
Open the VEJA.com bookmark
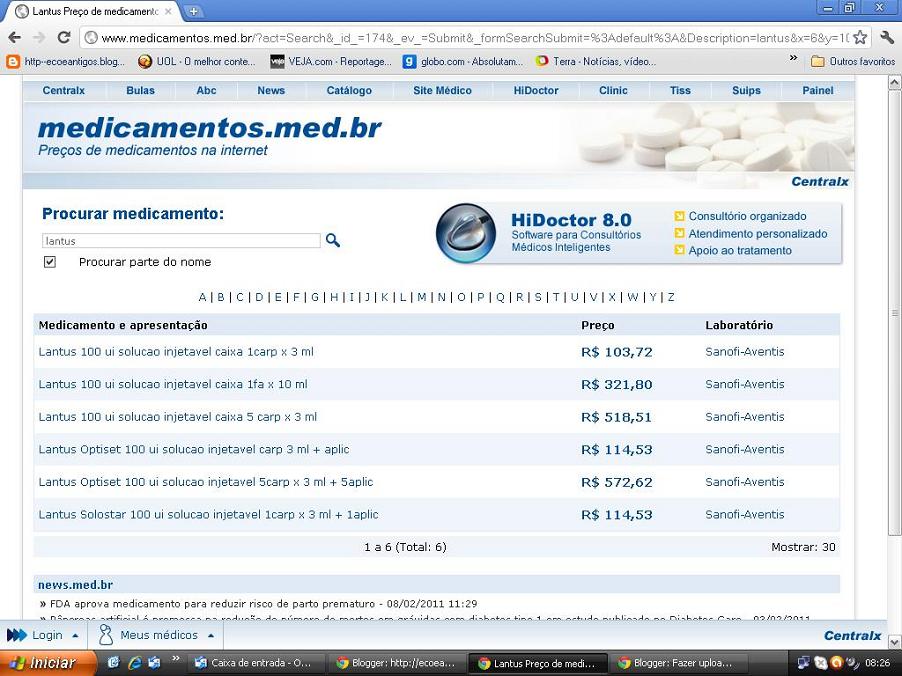tap(331, 62)
